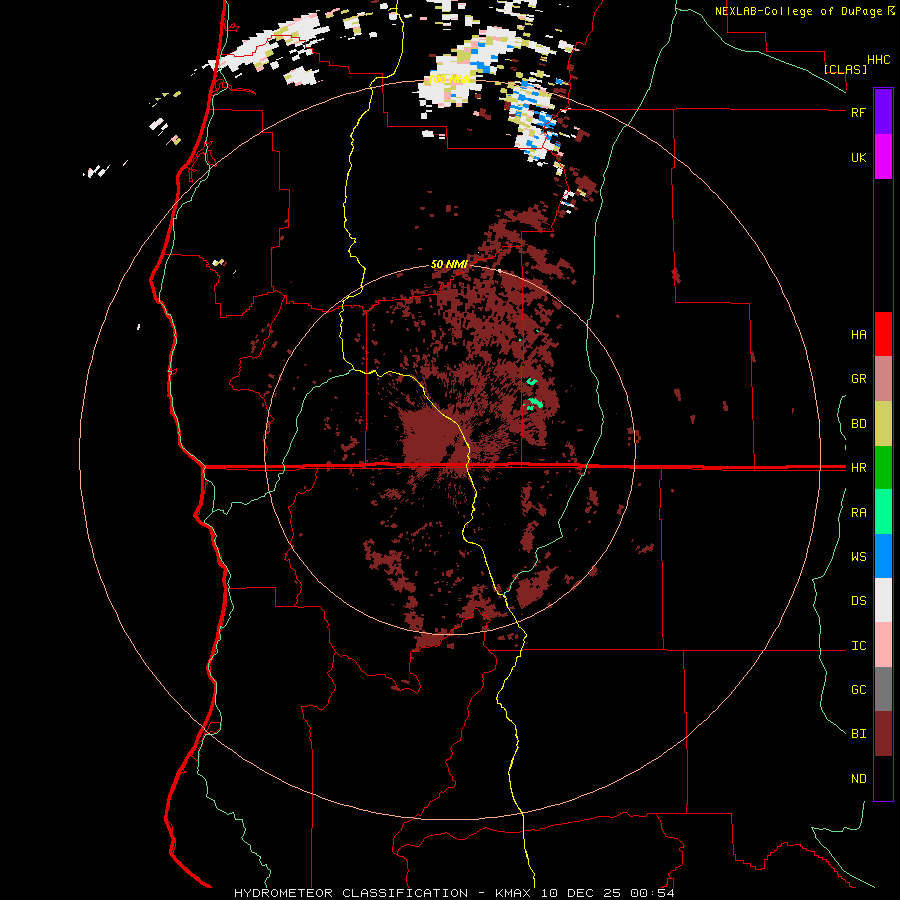Click the HR legend label
The height and width of the screenshot is (900, 900).
[858, 468]
